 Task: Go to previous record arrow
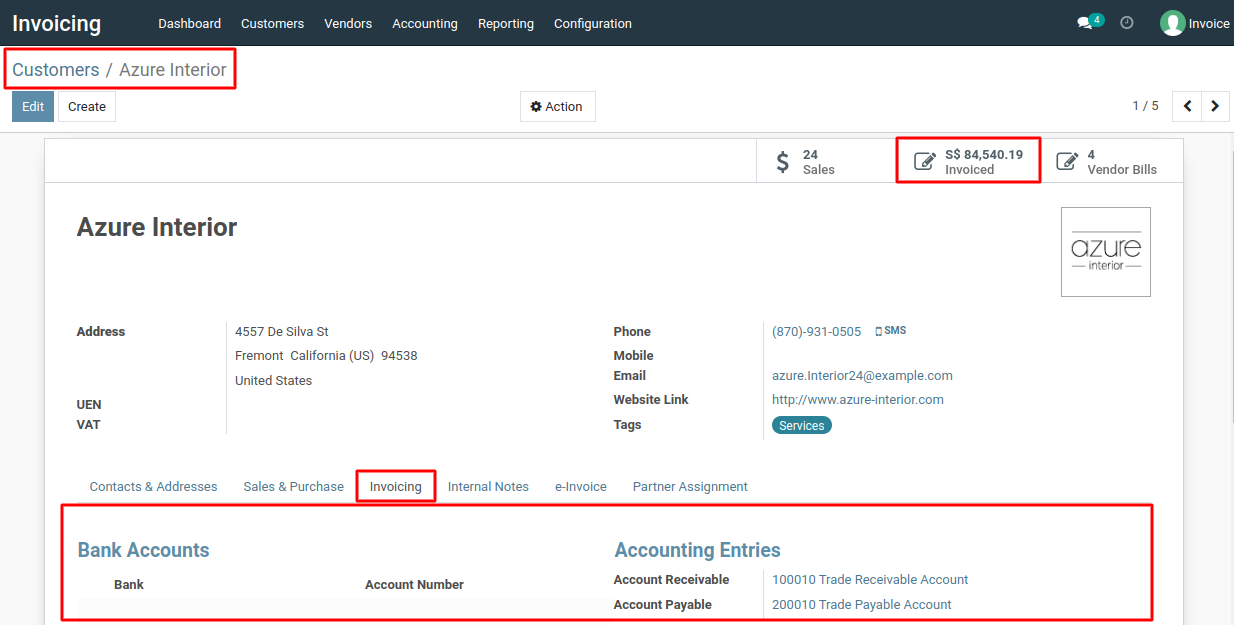click(x=1188, y=106)
